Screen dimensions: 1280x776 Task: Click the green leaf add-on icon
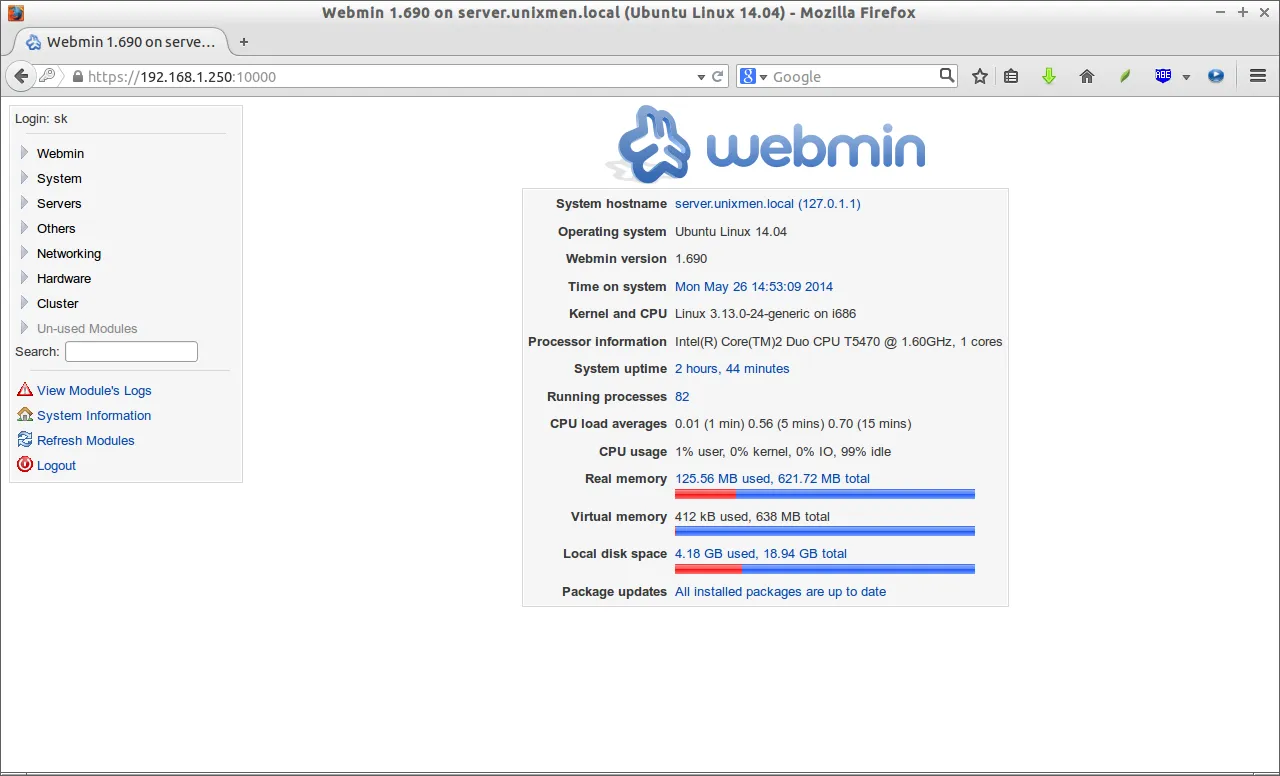tap(1124, 75)
